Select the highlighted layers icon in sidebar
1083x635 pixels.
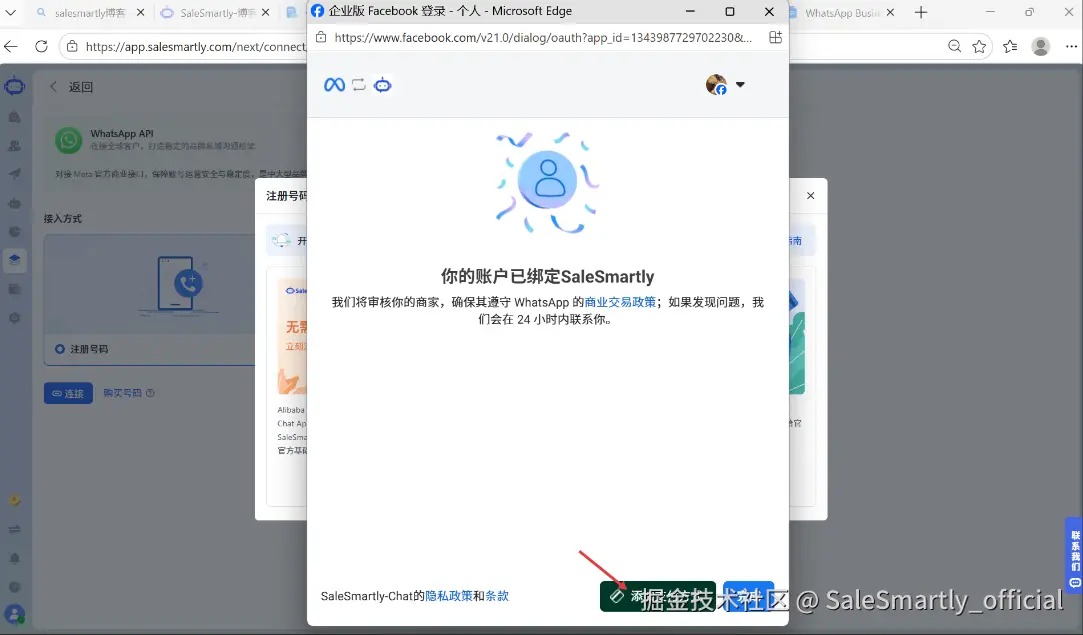click(x=15, y=260)
